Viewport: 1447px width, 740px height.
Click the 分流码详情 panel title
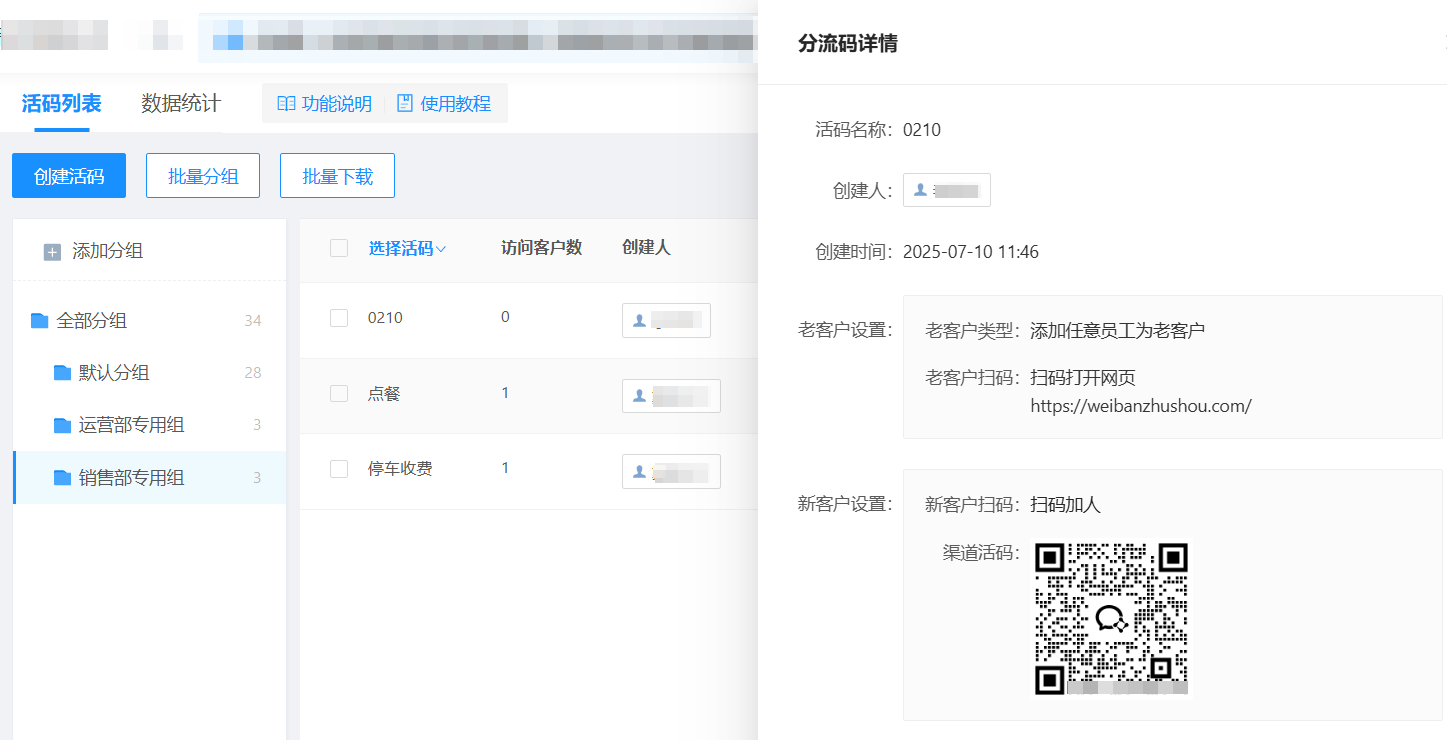pyautogui.click(x=848, y=44)
